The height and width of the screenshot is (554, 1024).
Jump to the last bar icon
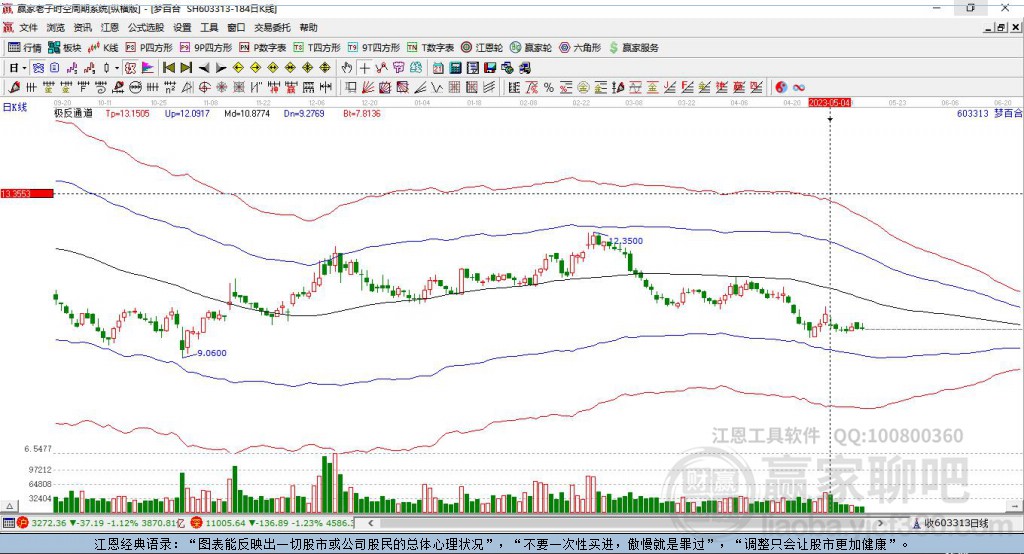[186, 68]
